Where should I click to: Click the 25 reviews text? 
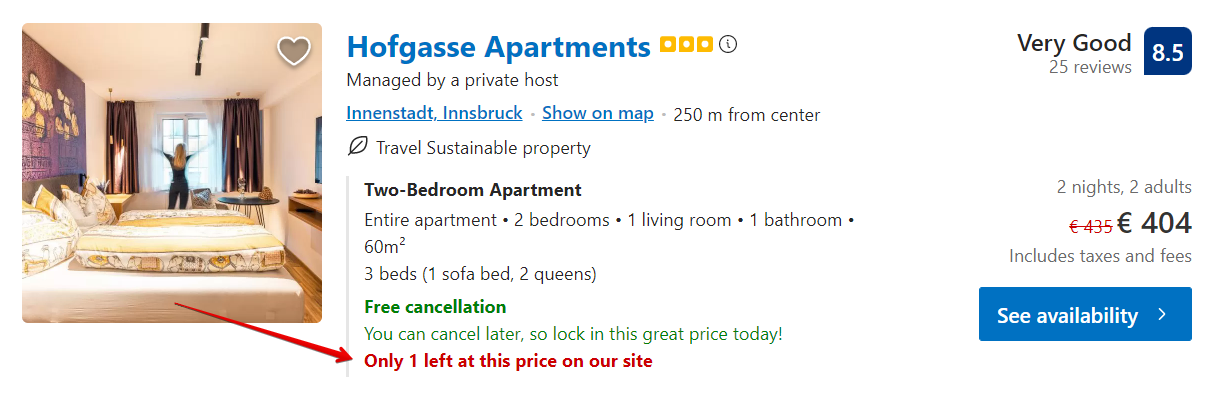(1090, 67)
